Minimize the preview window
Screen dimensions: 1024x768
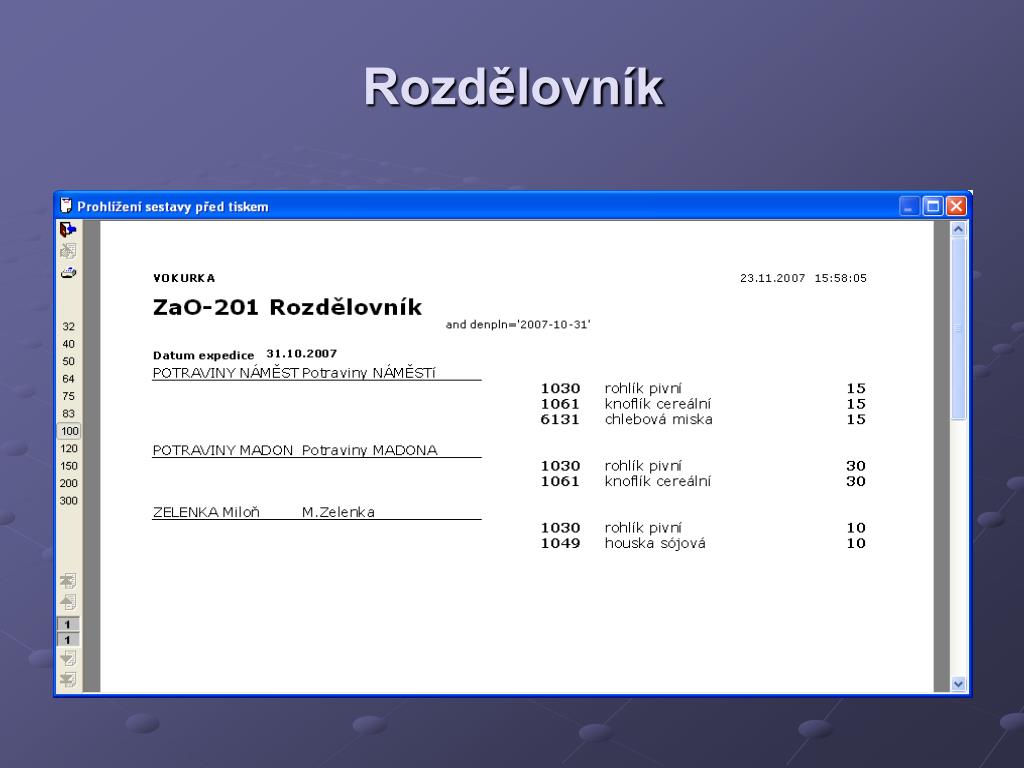(x=909, y=206)
